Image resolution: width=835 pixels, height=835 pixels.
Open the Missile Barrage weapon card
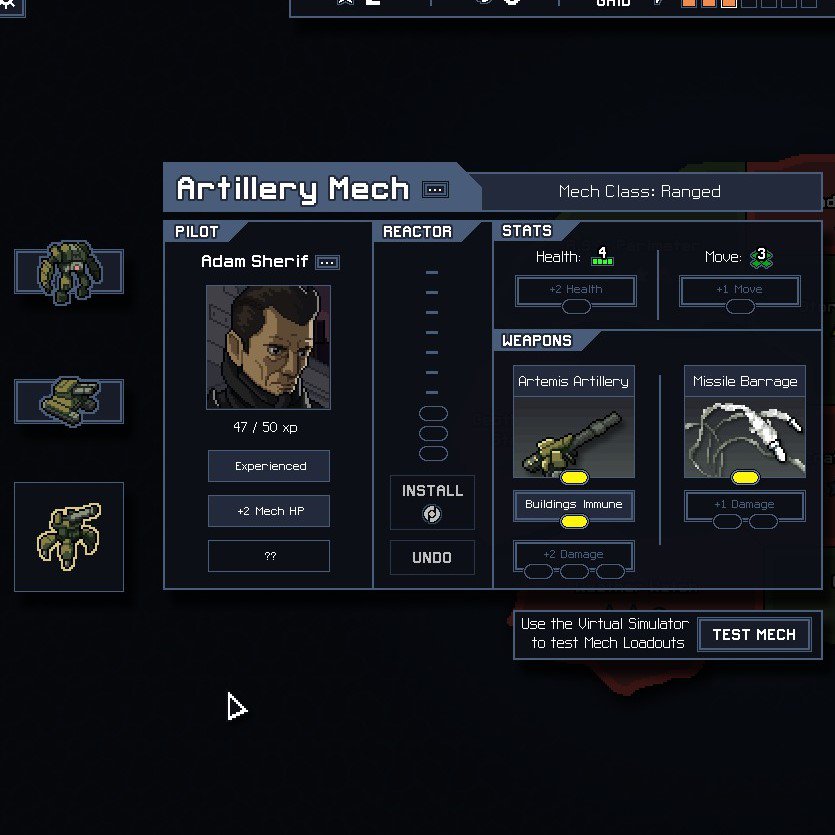(744, 421)
